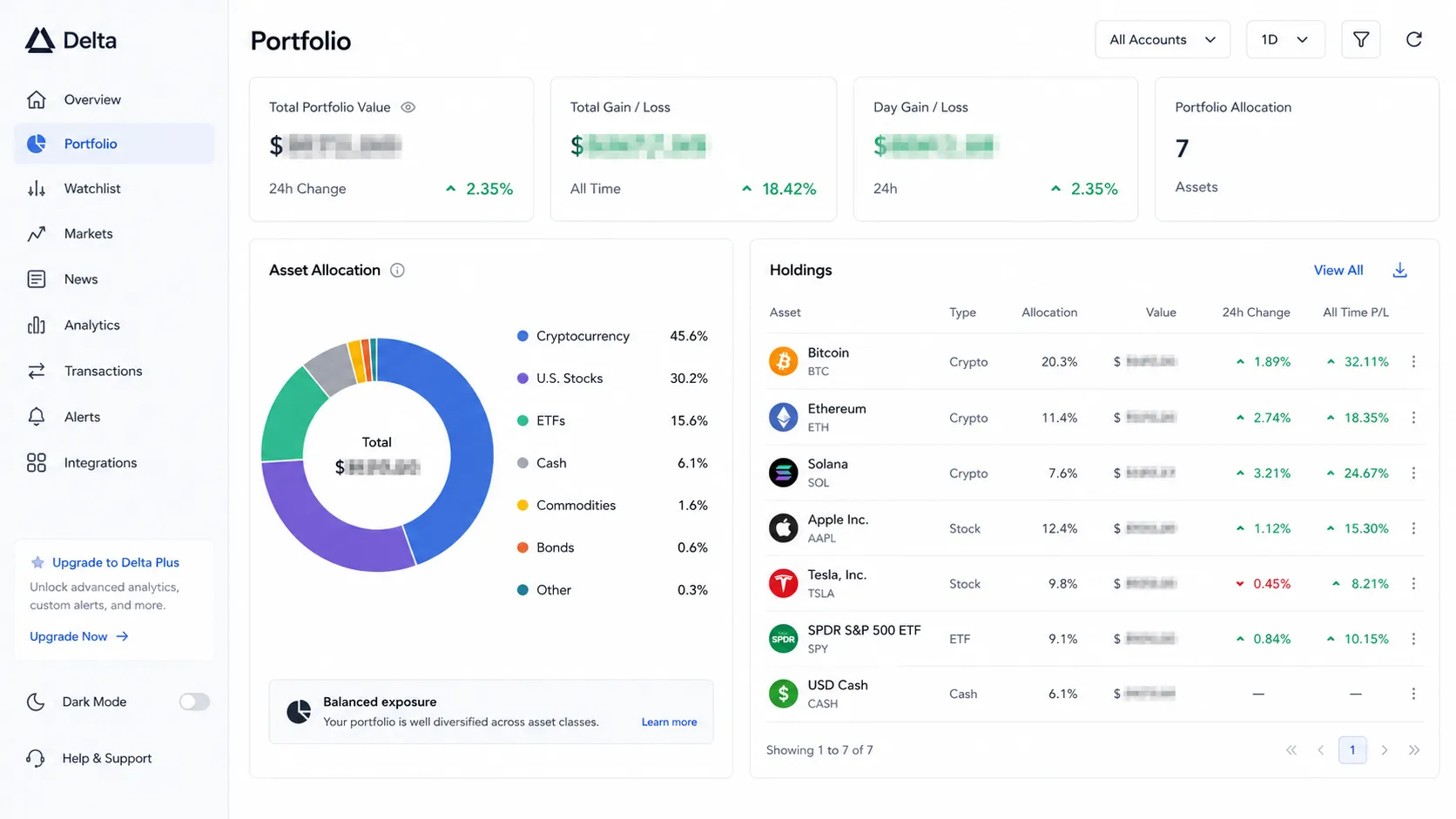Image resolution: width=1456 pixels, height=819 pixels.
Task: Click the Apple Inc. logo icon
Action: [783, 528]
